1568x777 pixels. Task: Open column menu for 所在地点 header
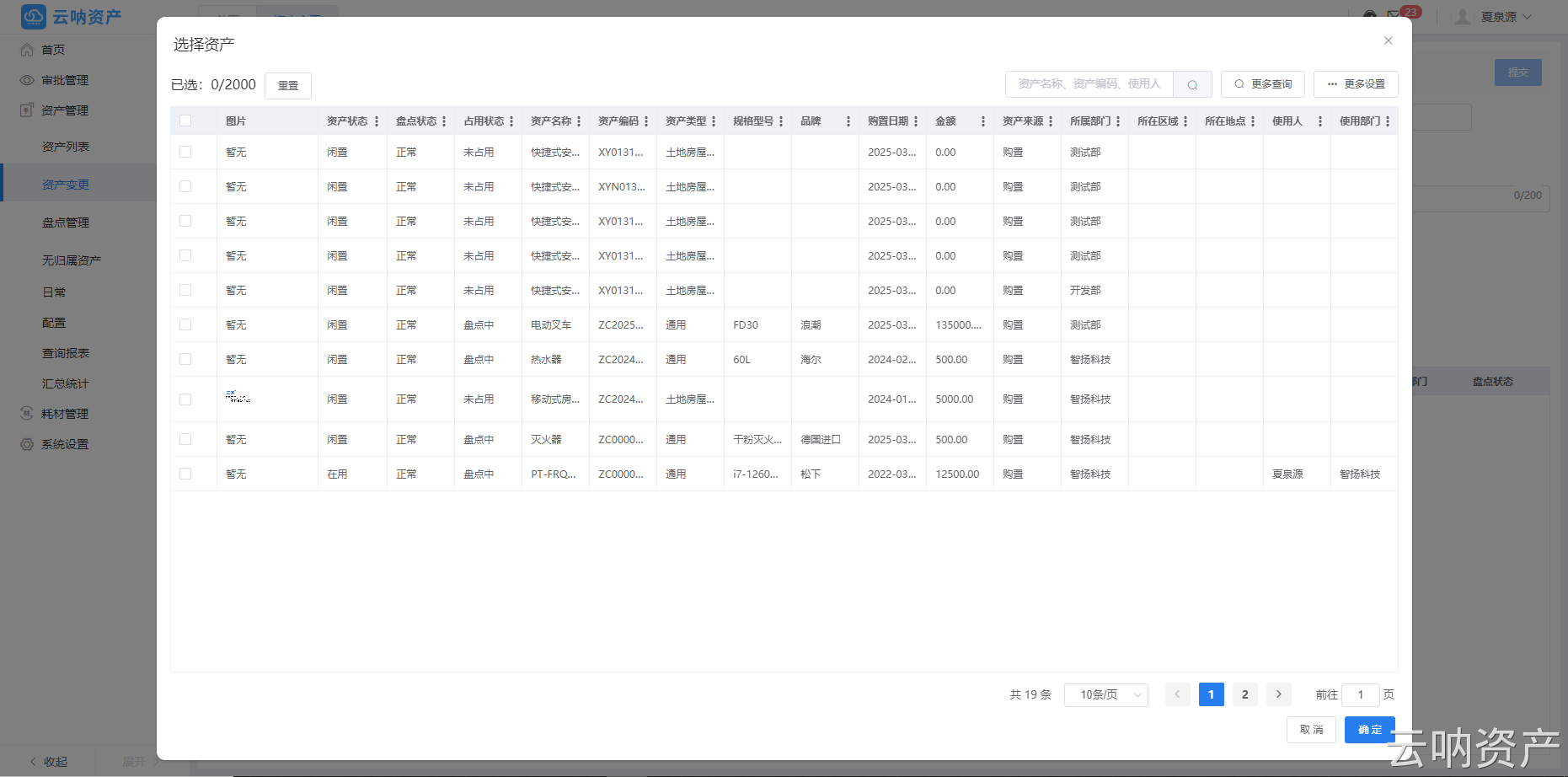click(1253, 121)
